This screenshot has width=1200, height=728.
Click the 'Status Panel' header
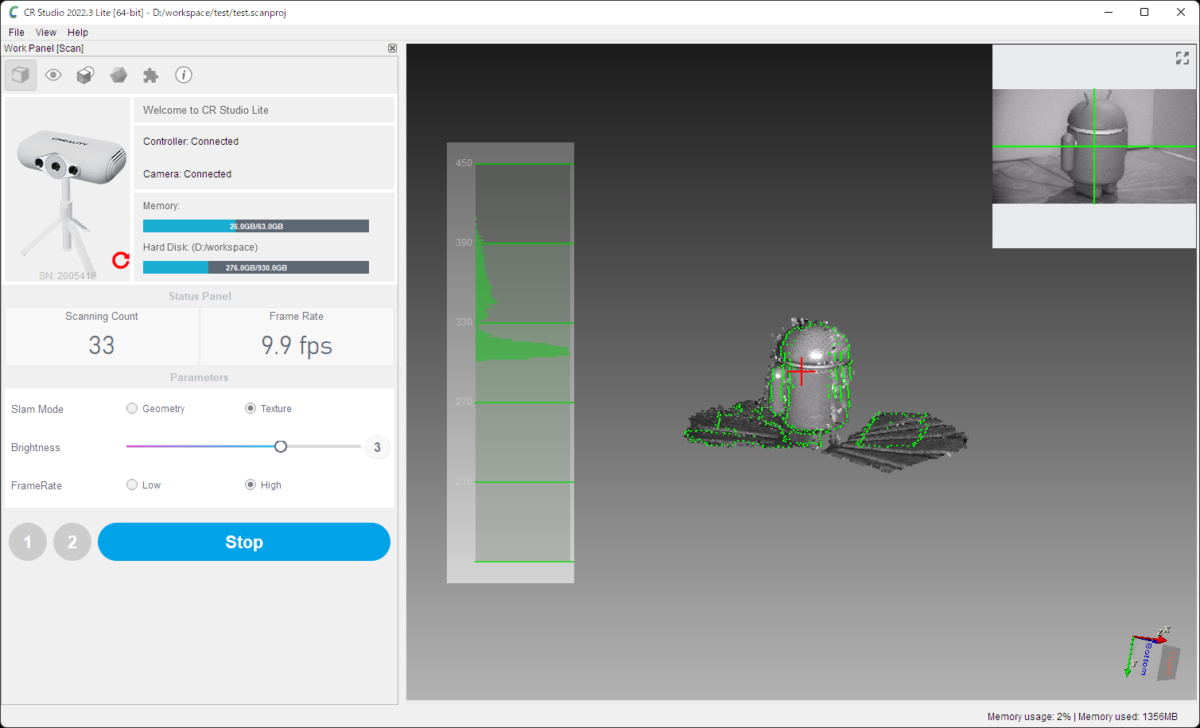pyautogui.click(x=199, y=296)
